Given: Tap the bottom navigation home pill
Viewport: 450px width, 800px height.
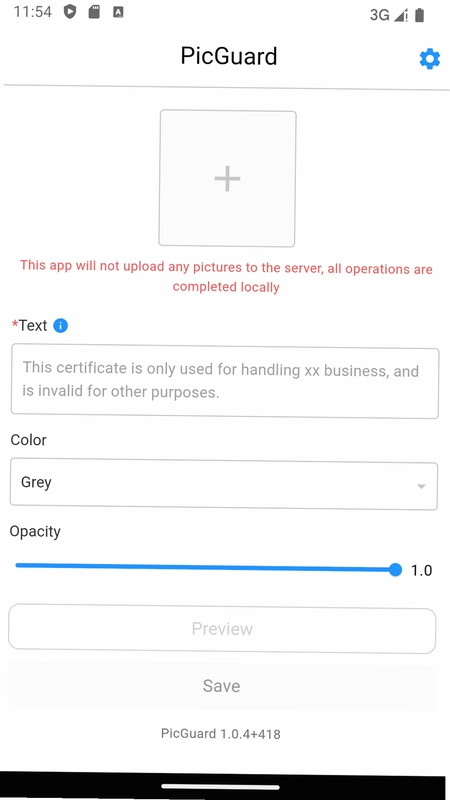Looking at the screenshot, I should coord(220,787).
